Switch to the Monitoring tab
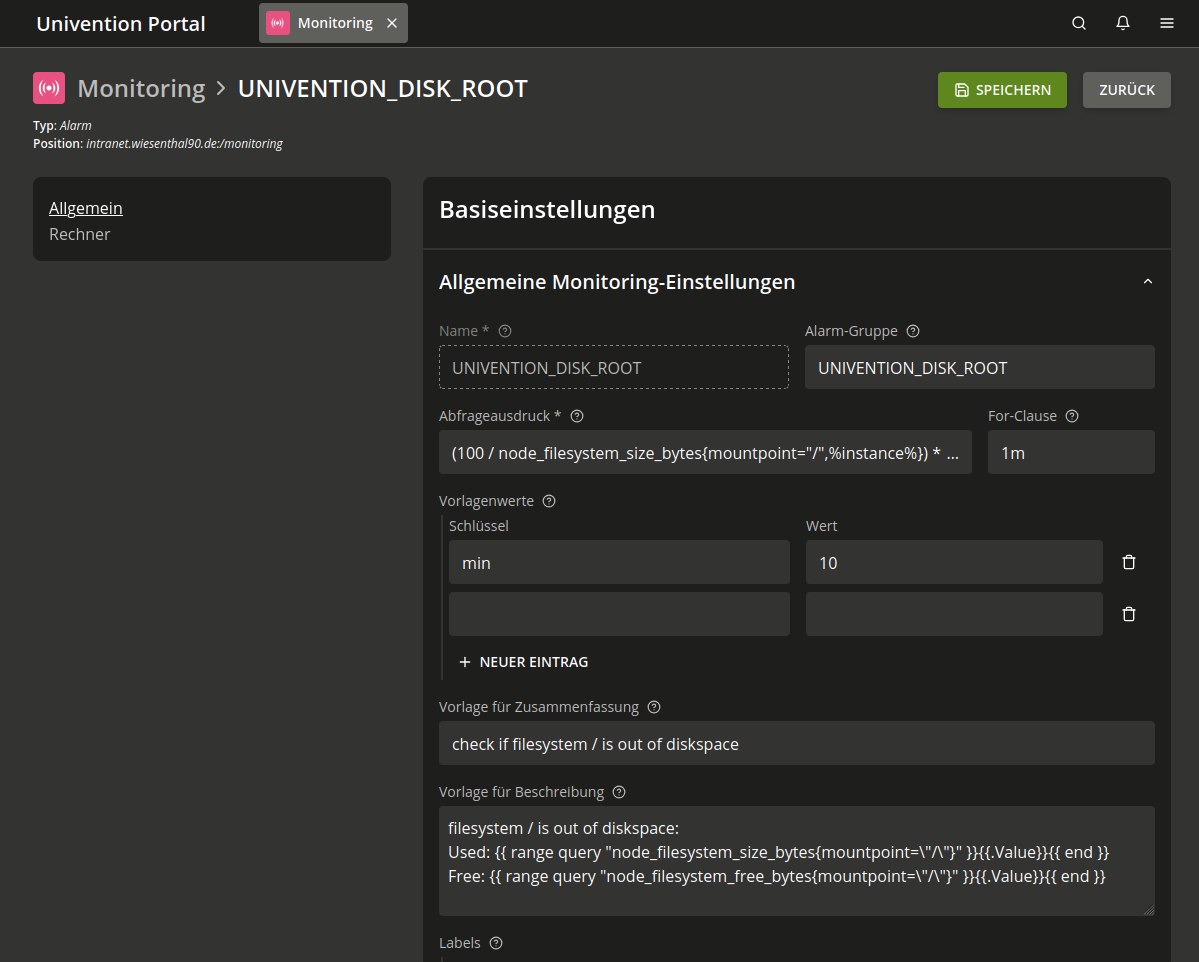Viewport: 1199px width, 962px height. tap(333, 23)
